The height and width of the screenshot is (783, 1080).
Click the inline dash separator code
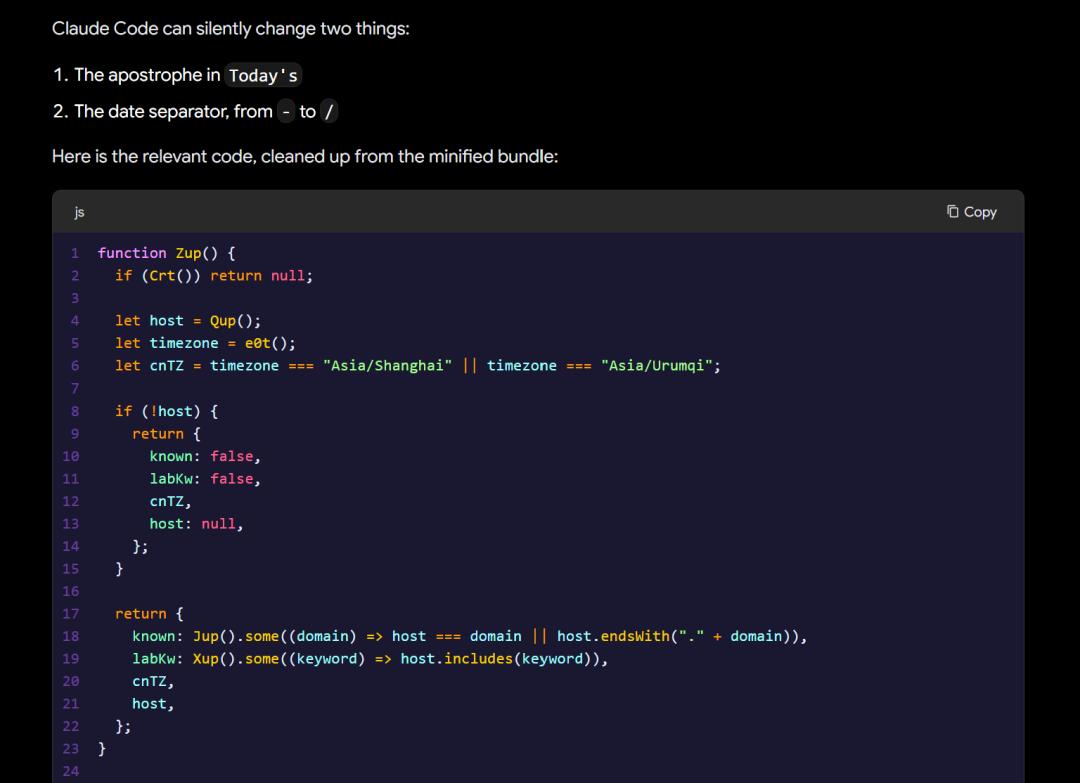(x=286, y=112)
